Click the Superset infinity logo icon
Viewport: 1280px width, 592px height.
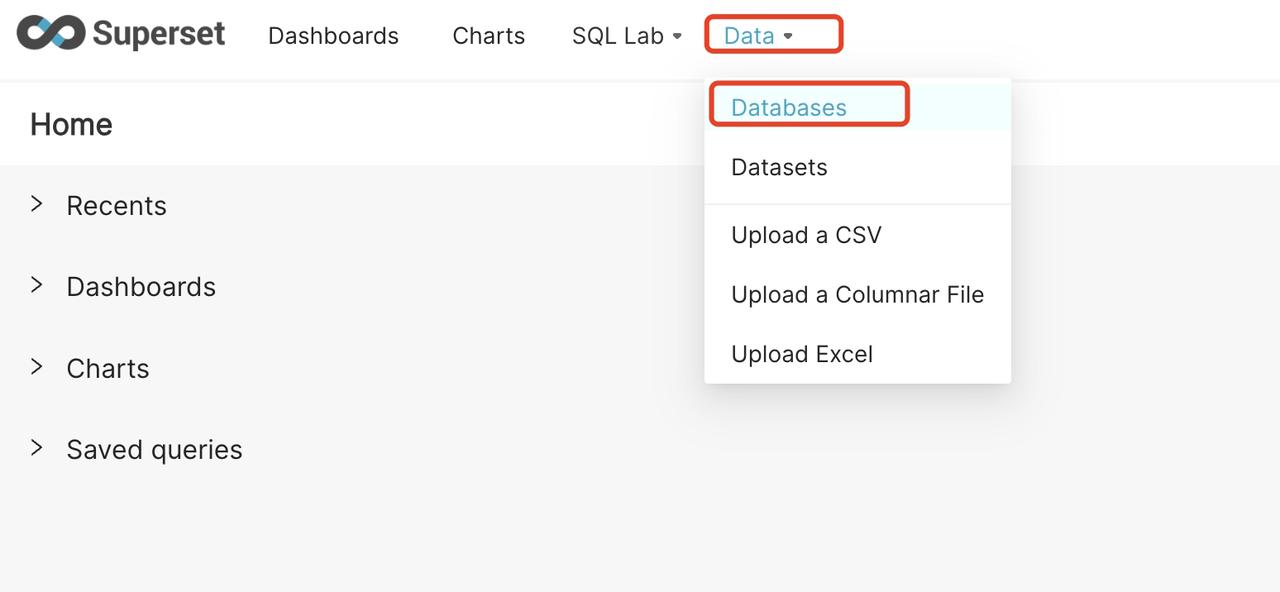(x=51, y=34)
